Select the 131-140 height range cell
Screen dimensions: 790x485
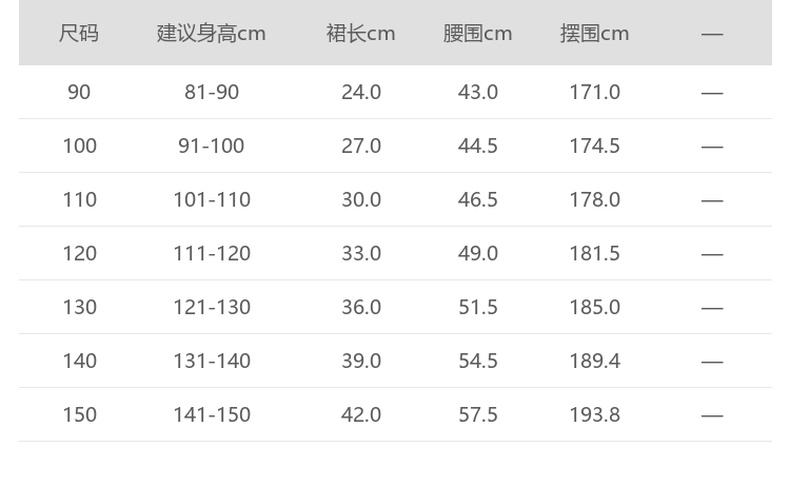(211, 361)
